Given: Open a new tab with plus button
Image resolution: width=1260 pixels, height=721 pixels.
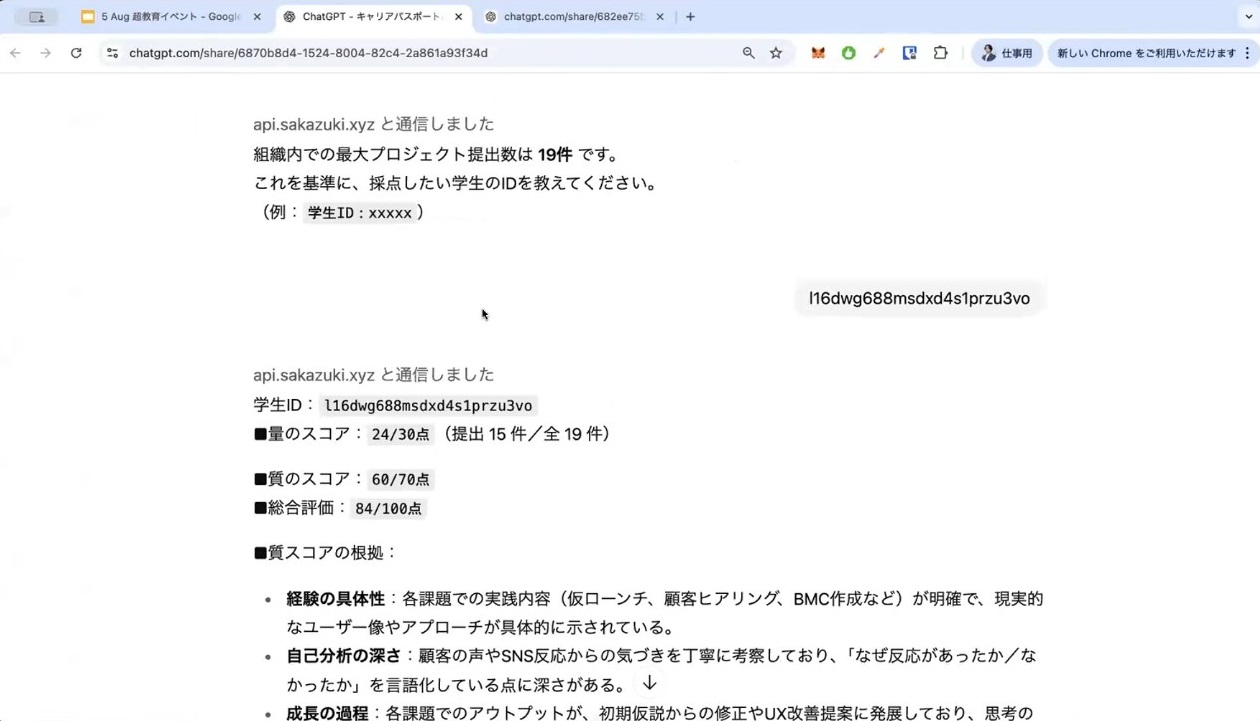Looking at the screenshot, I should coord(690,17).
